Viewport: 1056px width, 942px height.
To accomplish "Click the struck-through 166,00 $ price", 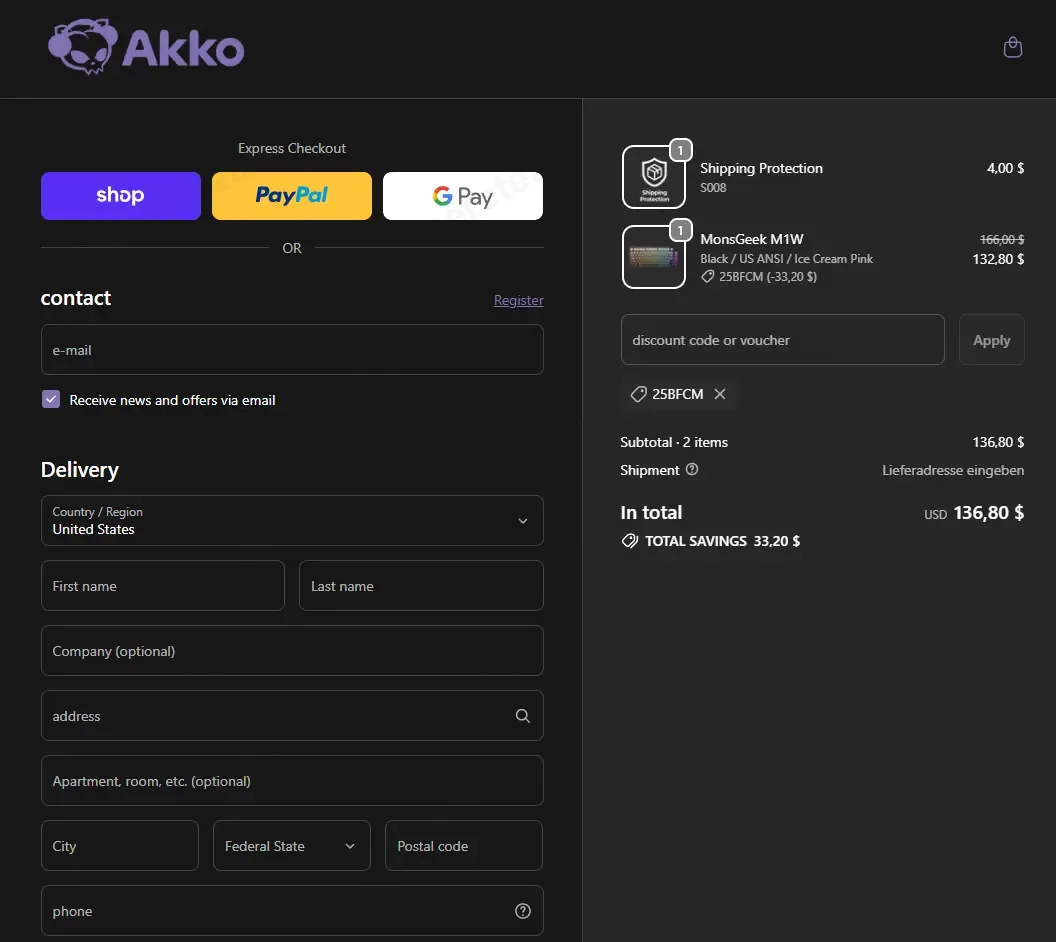I will (1001, 240).
